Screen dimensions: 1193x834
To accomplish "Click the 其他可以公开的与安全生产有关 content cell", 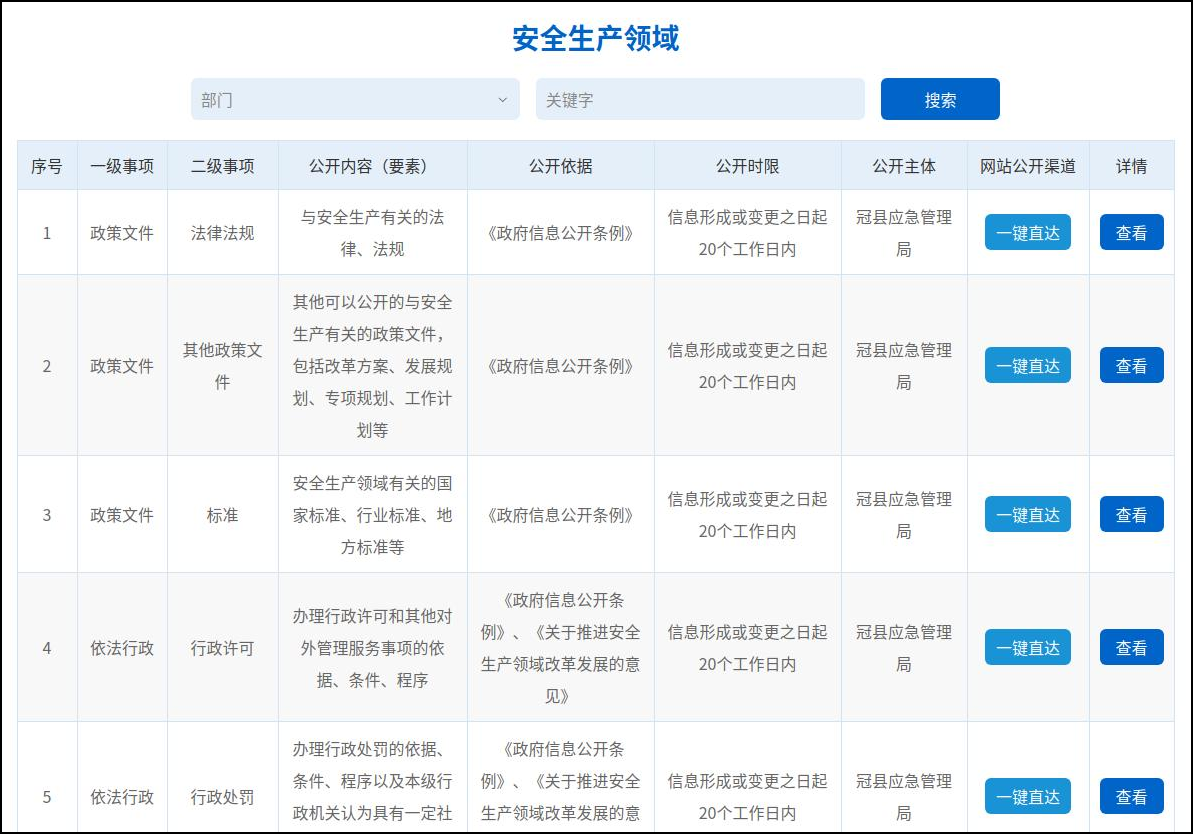I will pyautogui.click(x=373, y=366).
